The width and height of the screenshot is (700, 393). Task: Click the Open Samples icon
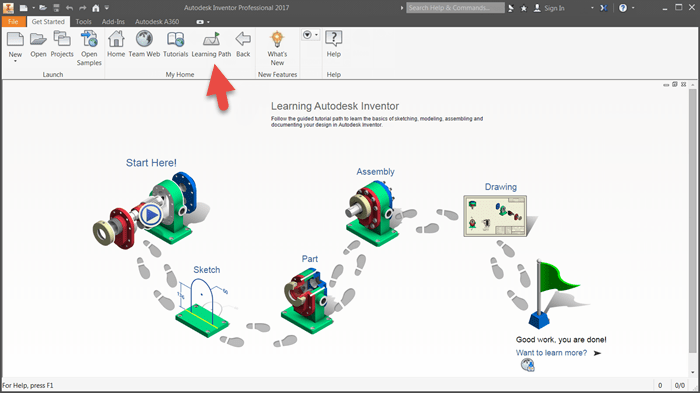89,39
